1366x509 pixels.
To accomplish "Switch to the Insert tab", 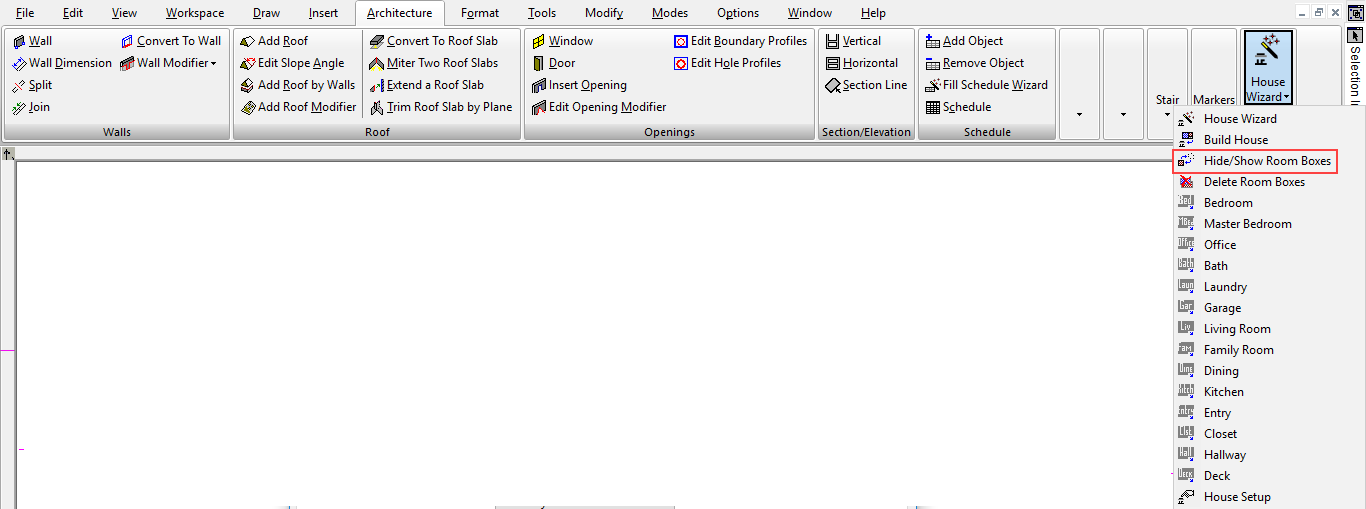I will click(323, 13).
